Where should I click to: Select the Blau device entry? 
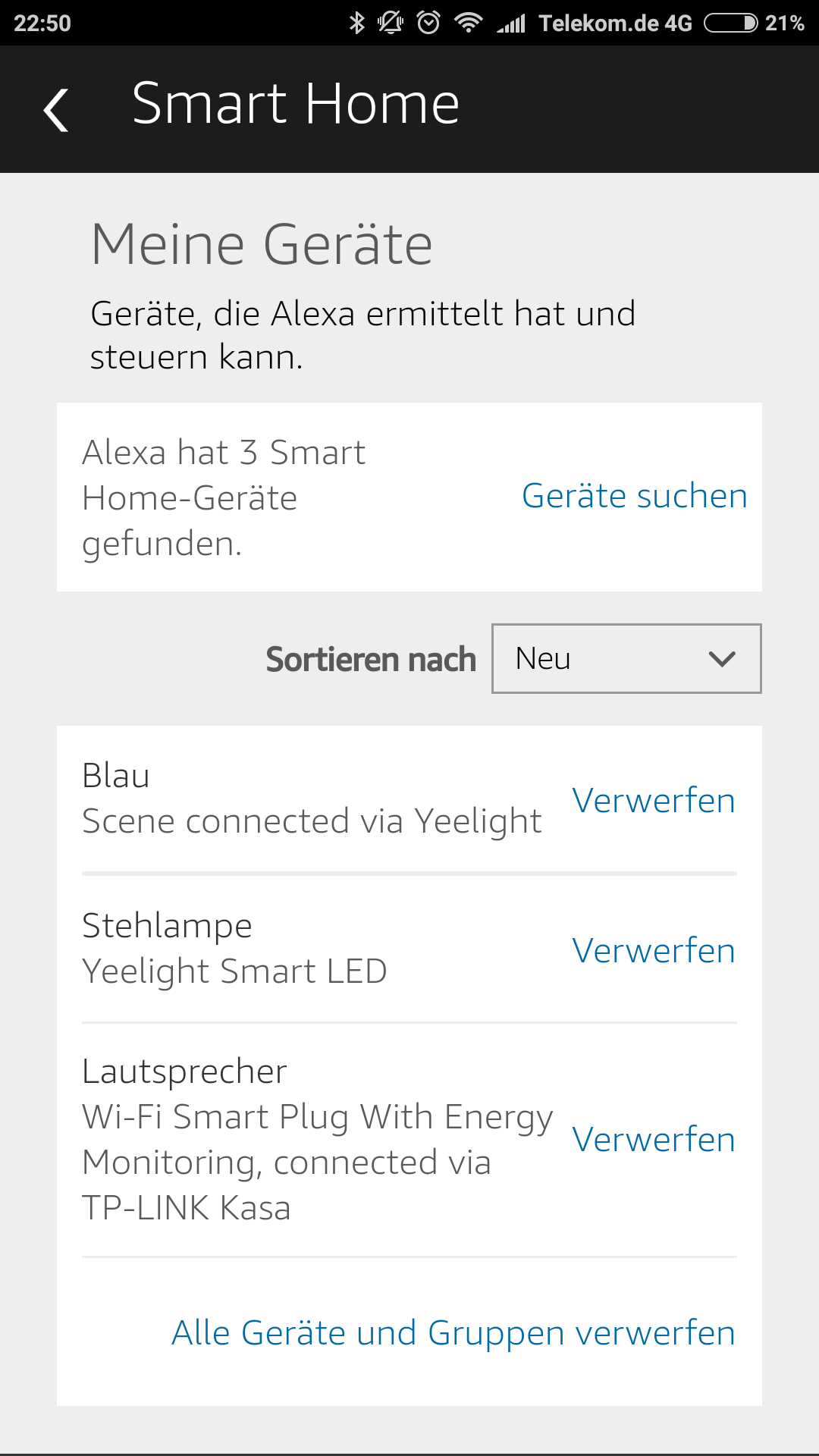[x=311, y=799]
